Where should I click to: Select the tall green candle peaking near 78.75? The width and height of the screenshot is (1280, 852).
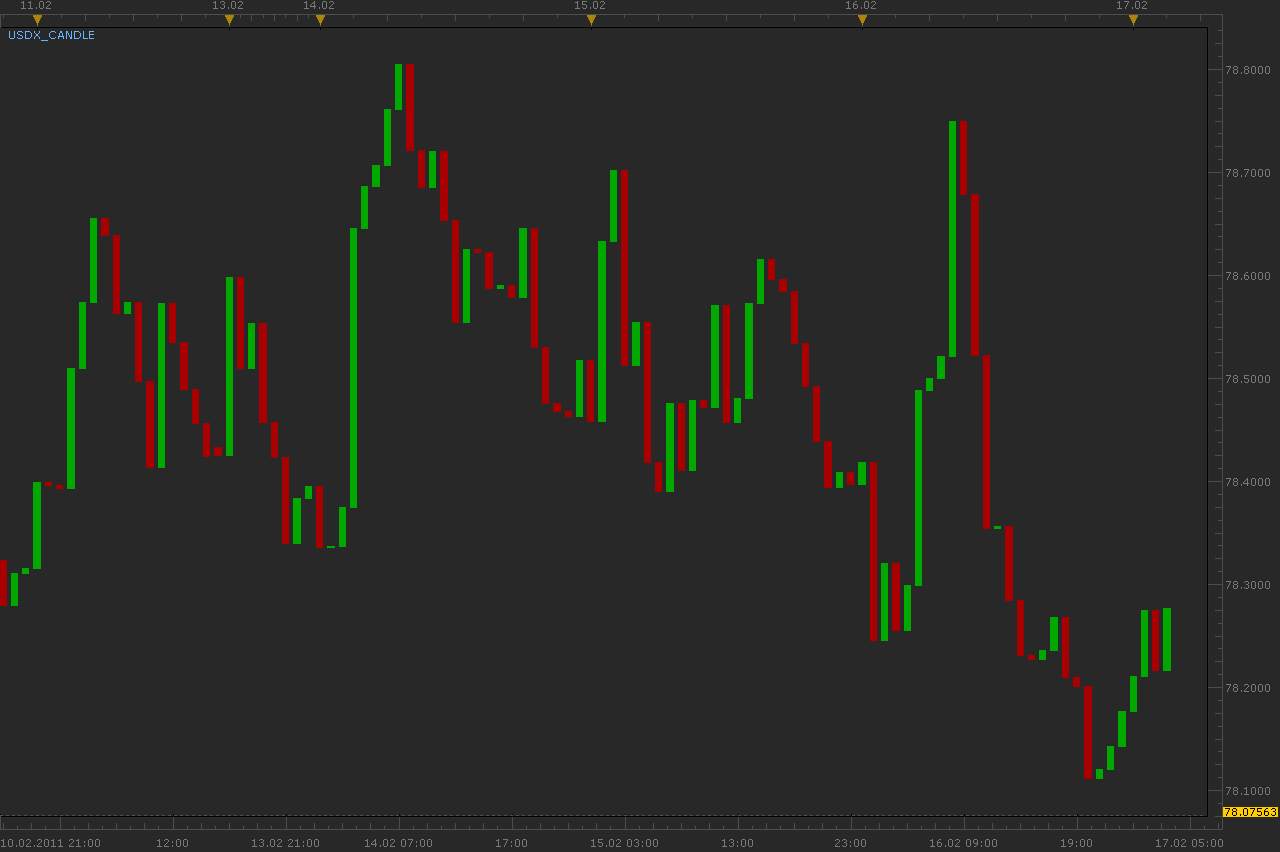pyautogui.click(x=952, y=239)
